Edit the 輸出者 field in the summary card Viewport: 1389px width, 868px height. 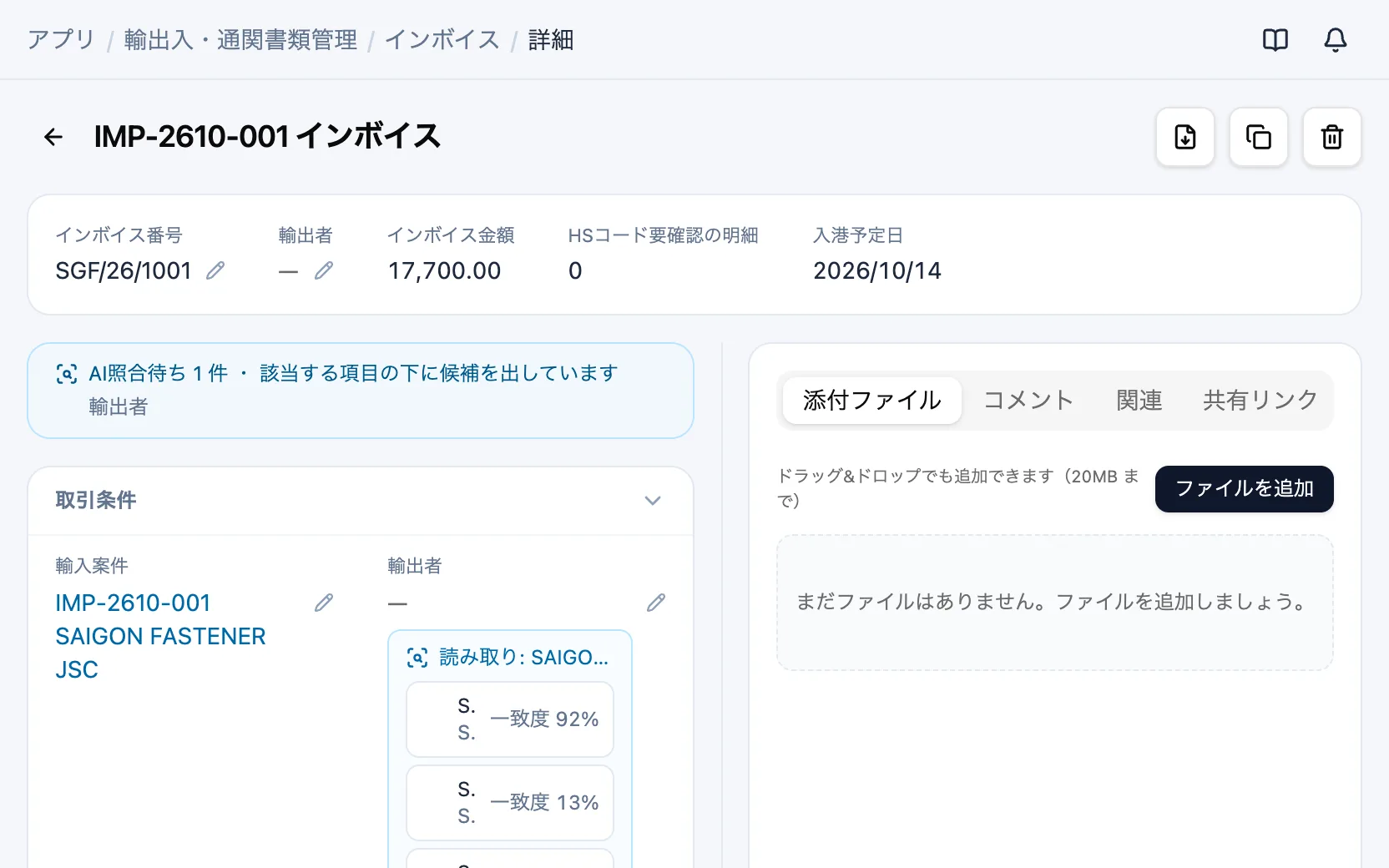[324, 270]
